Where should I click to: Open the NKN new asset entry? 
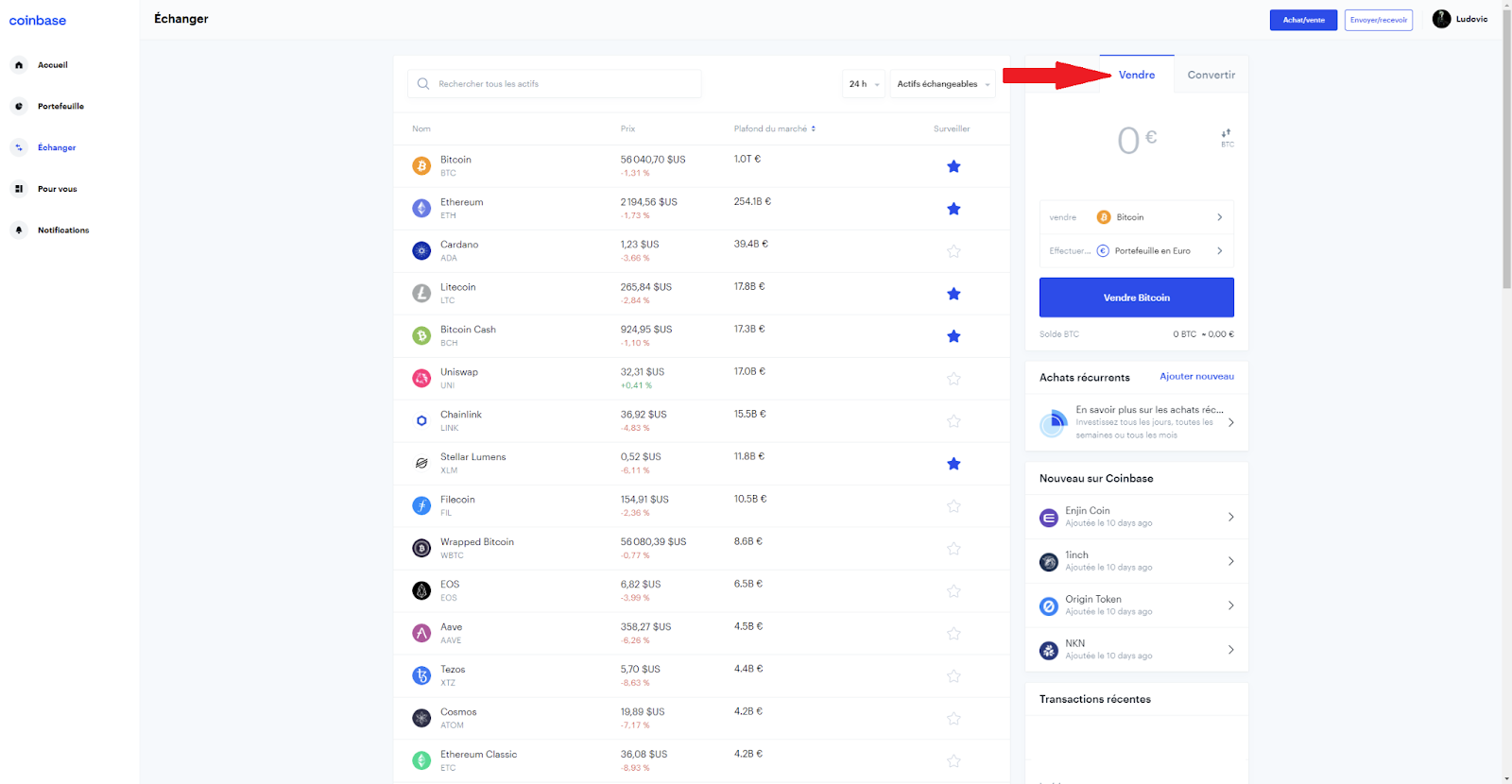point(1137,650)
